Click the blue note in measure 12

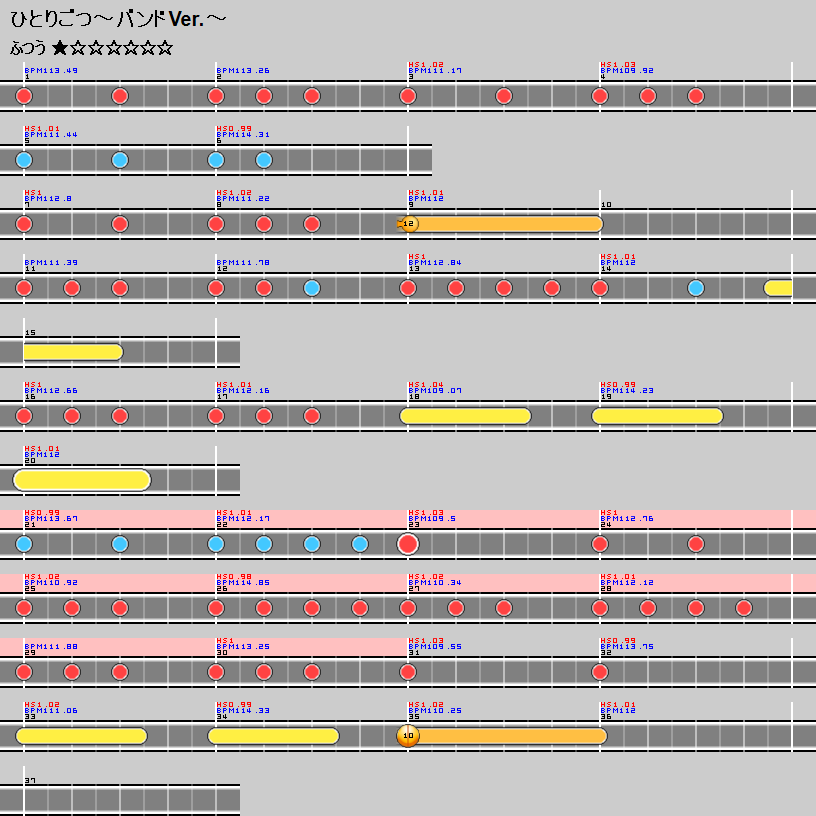(312, 288)
